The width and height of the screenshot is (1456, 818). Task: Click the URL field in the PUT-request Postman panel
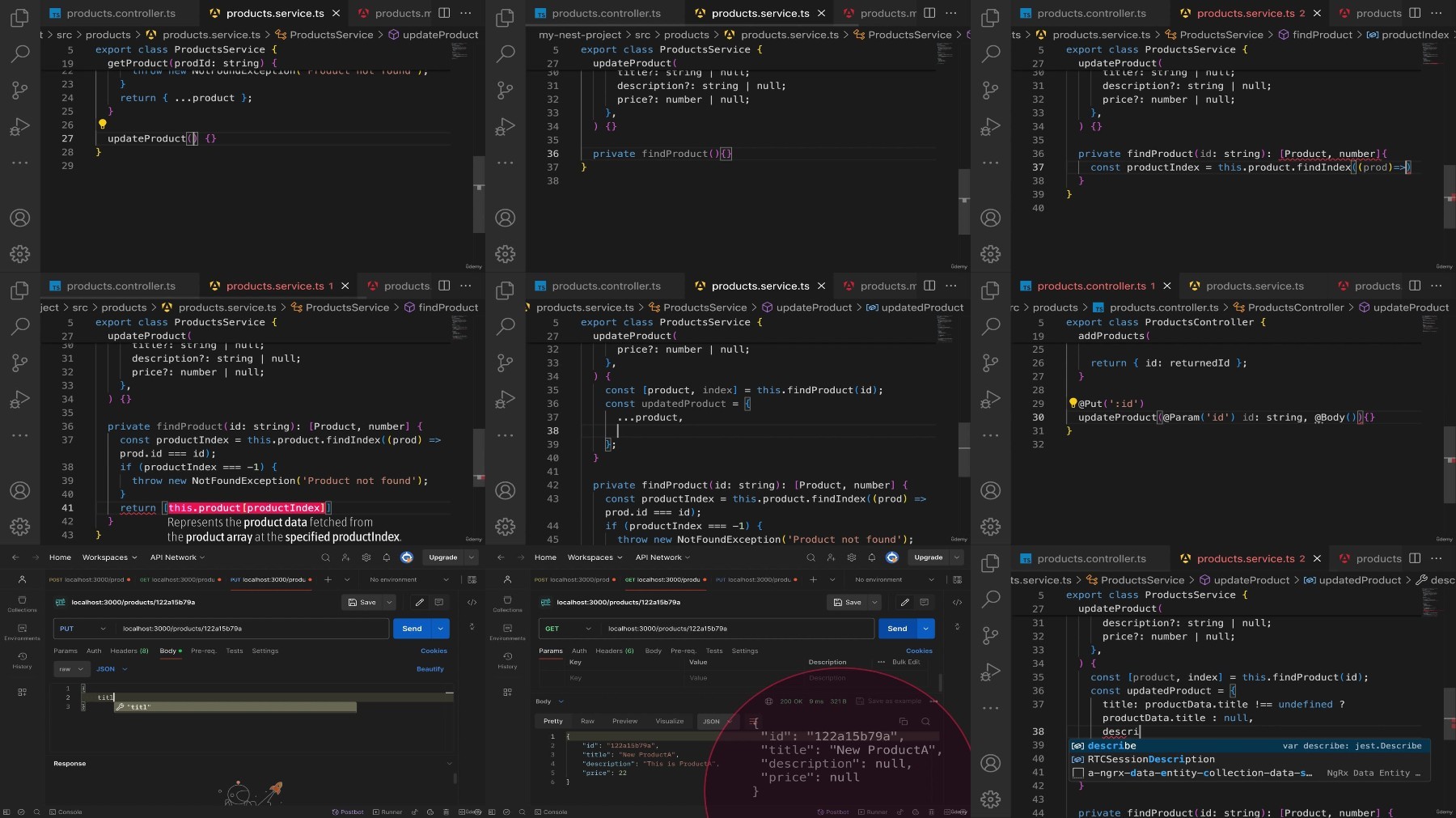(253, 629)
